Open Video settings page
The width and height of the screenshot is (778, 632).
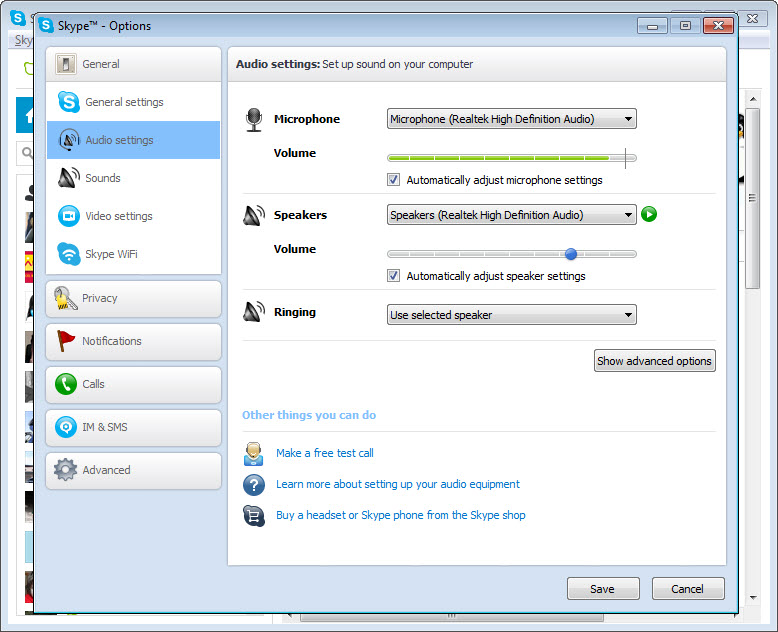coord(133,216)
